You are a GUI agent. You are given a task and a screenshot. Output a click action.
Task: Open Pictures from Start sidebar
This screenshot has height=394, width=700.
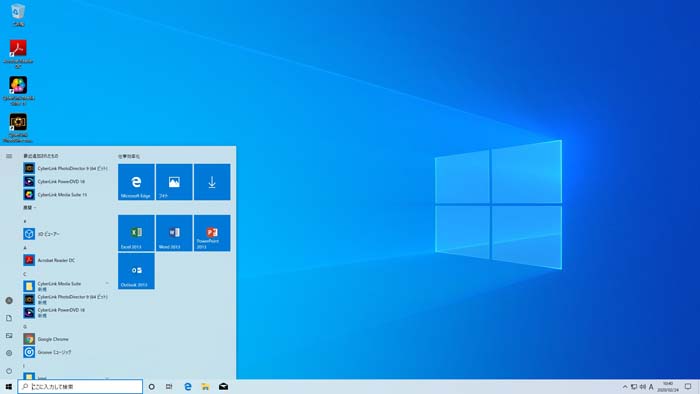click(x=9, y=336)
